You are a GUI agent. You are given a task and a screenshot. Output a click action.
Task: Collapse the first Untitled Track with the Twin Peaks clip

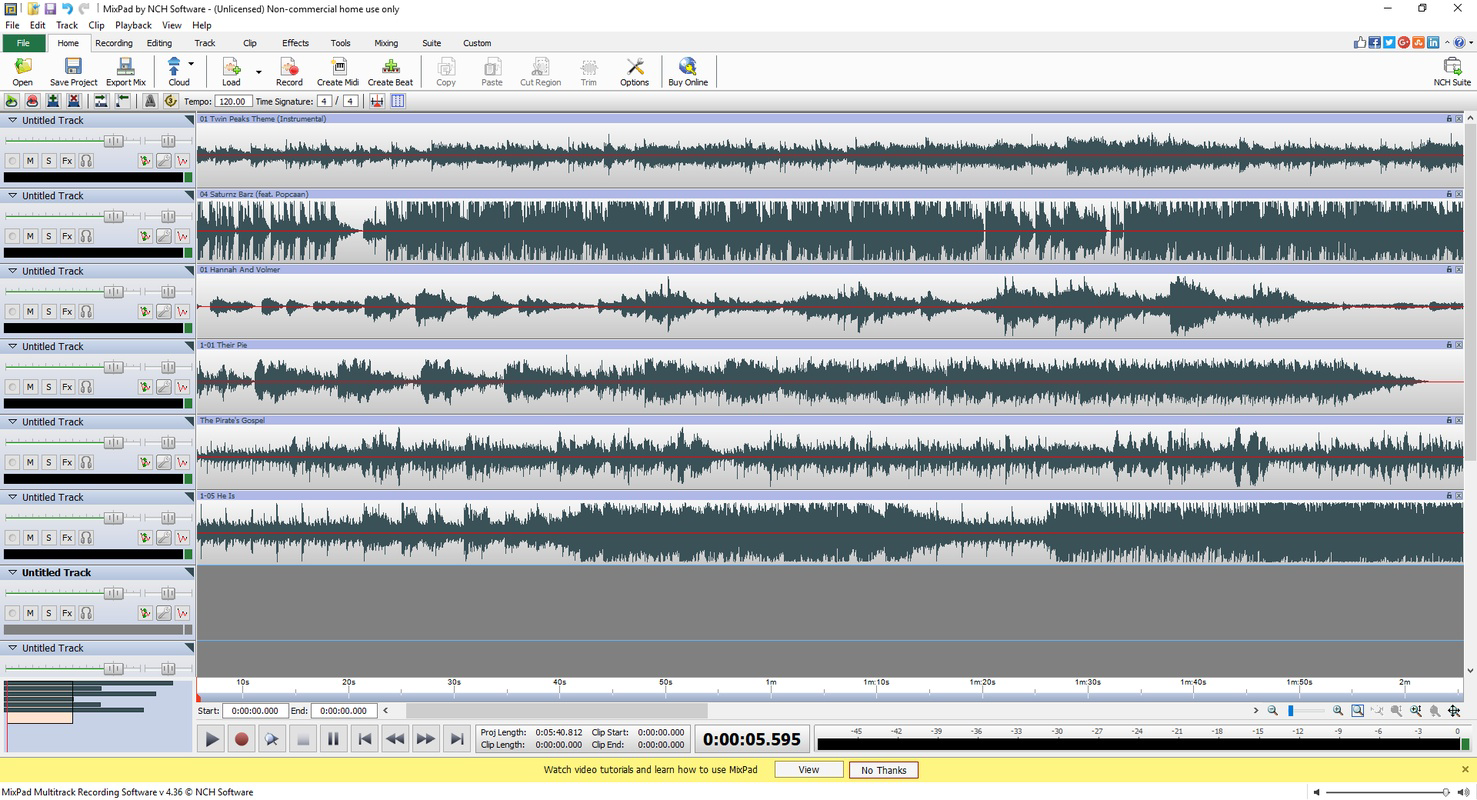click(x=13, y=120)
